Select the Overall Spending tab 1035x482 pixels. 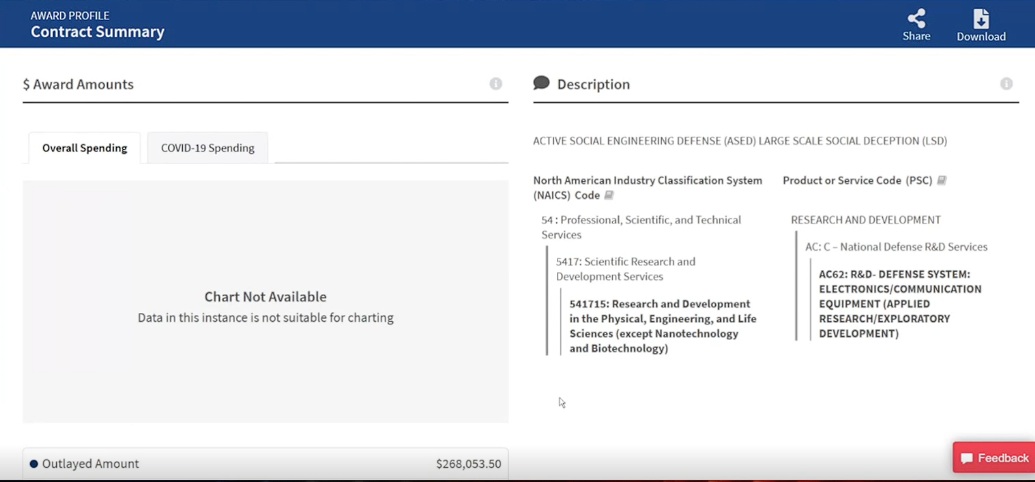(84, 148)
